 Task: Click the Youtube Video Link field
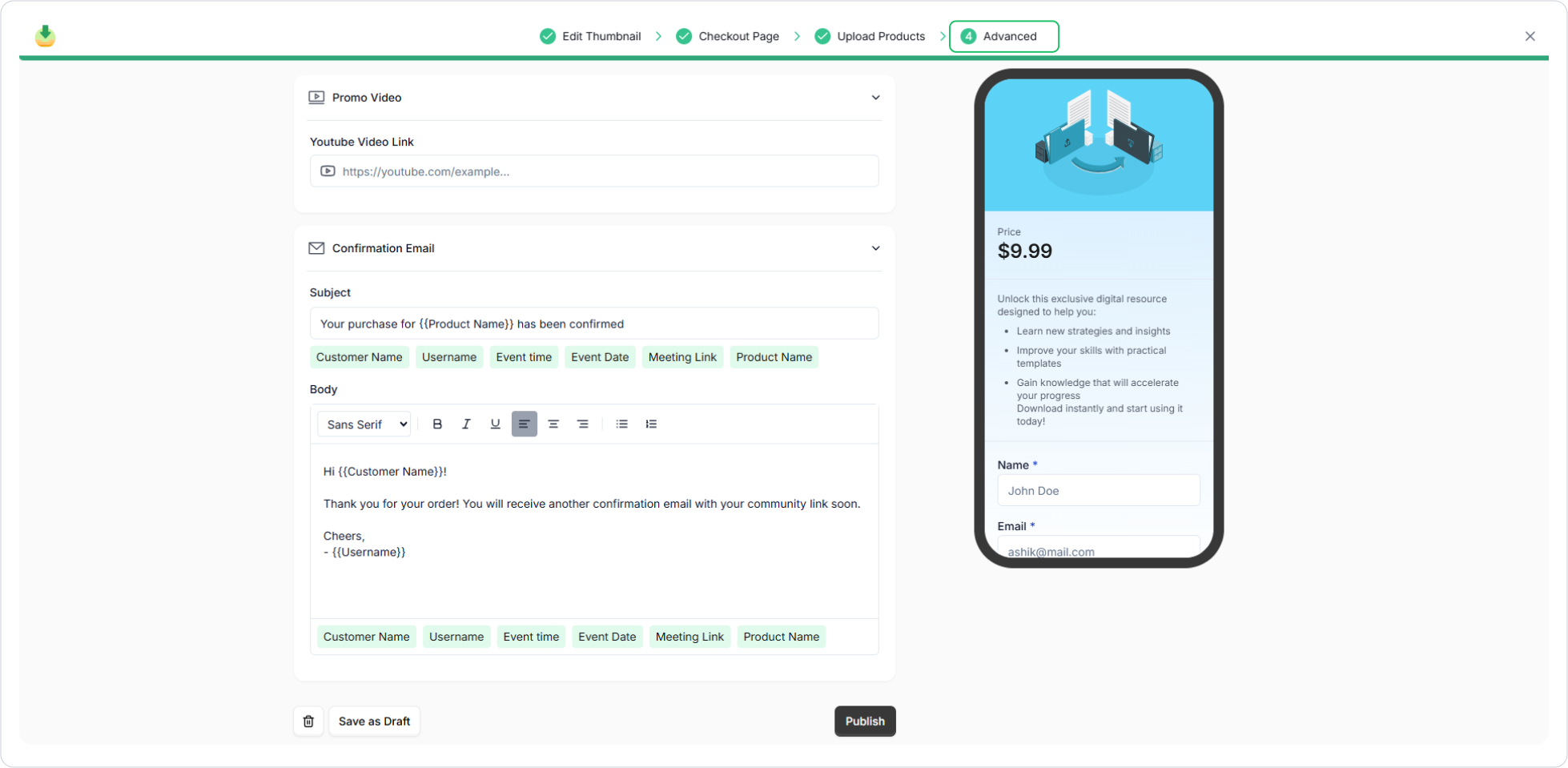tap(594, 171)
